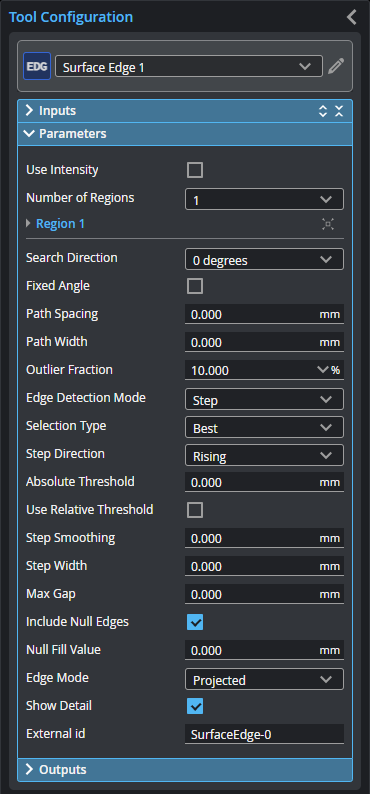Viewport: 370px width, 794px height.
Task: Click the expand all sections icon
Action: click(323, 111)
